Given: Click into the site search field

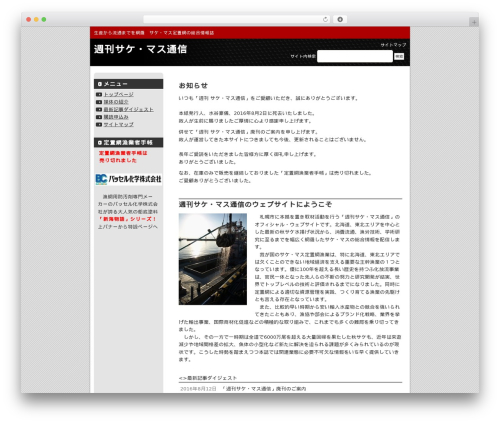Looking at the screenshot, I should (355, 56).
